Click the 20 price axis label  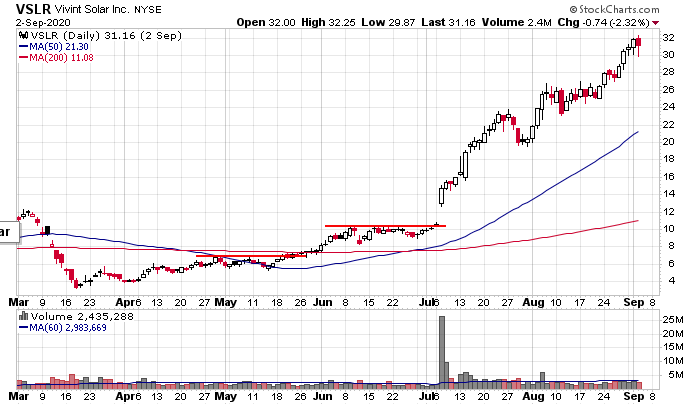pyautogui.click(x=668, y=142)
